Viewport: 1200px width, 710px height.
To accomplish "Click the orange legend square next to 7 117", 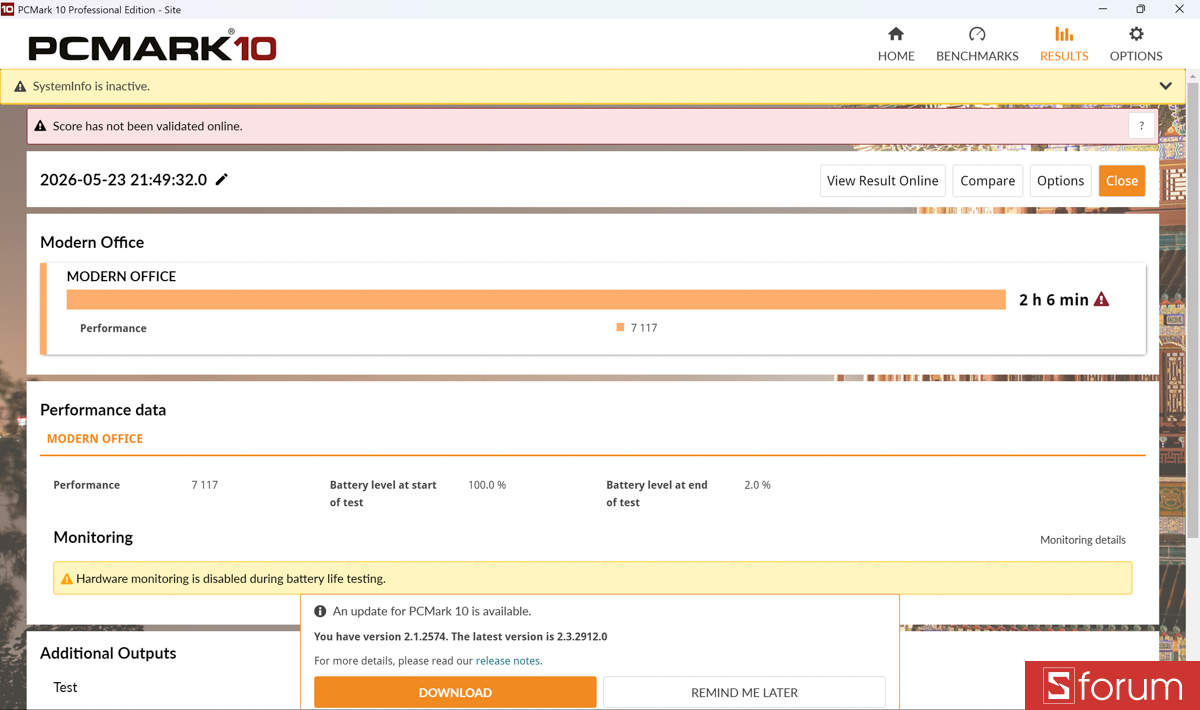I will click(x=621, y=328).
